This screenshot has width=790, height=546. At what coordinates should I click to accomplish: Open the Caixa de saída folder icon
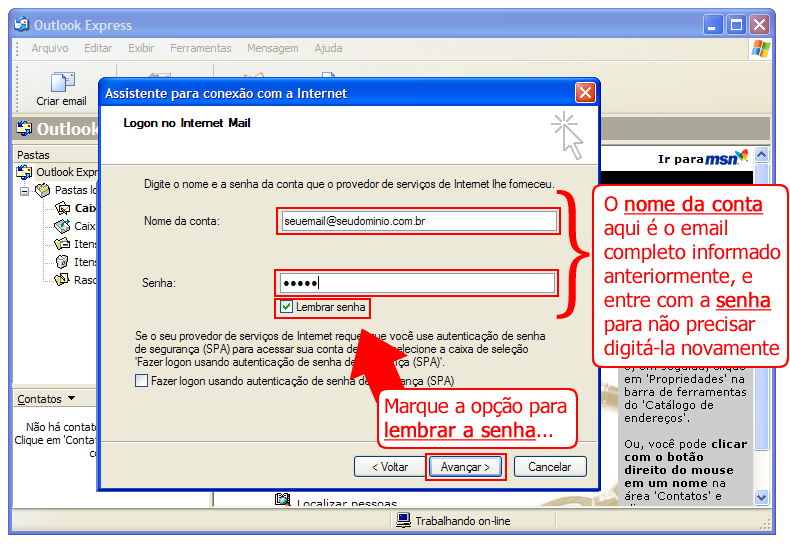coord(62,226)
